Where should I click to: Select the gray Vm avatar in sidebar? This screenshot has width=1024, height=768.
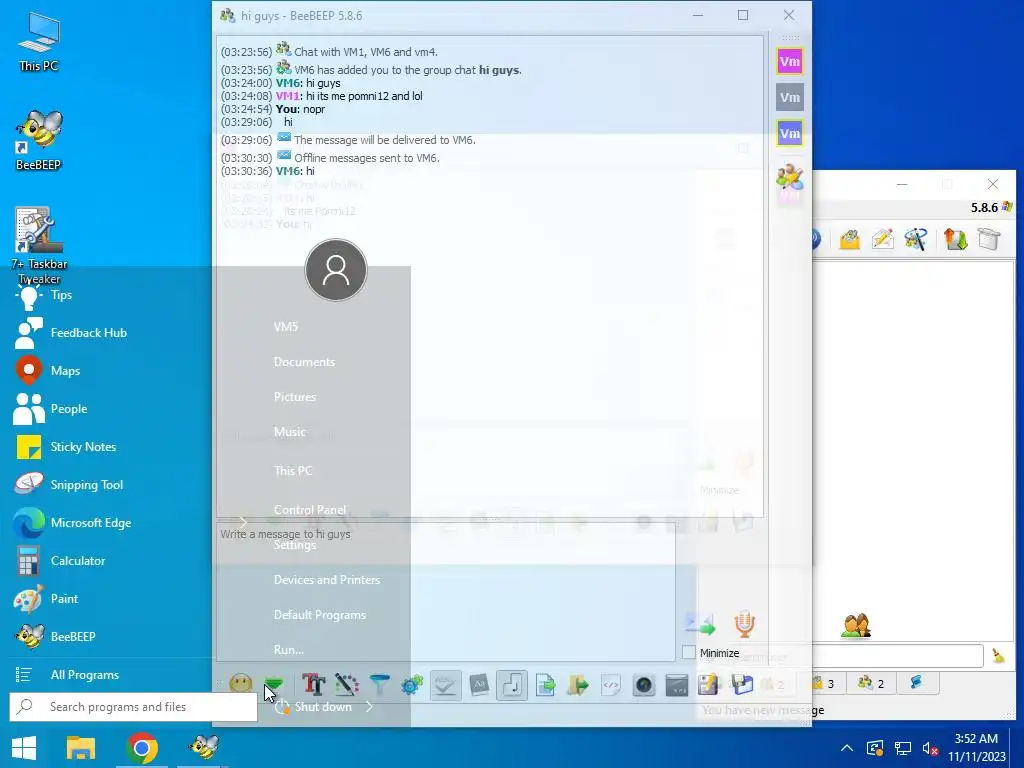pos(790,97)
